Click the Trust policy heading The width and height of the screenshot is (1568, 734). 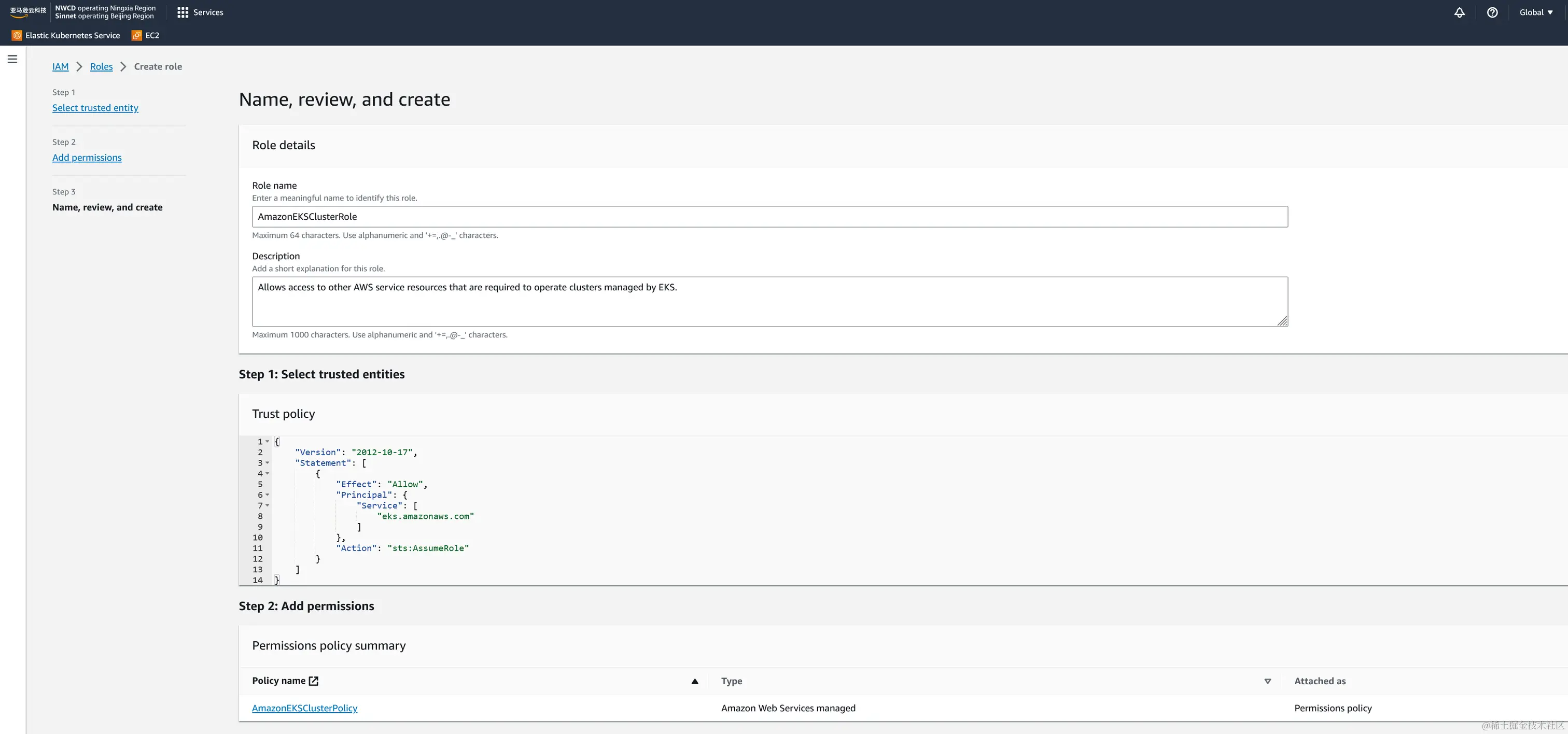(x=284, y=414)
